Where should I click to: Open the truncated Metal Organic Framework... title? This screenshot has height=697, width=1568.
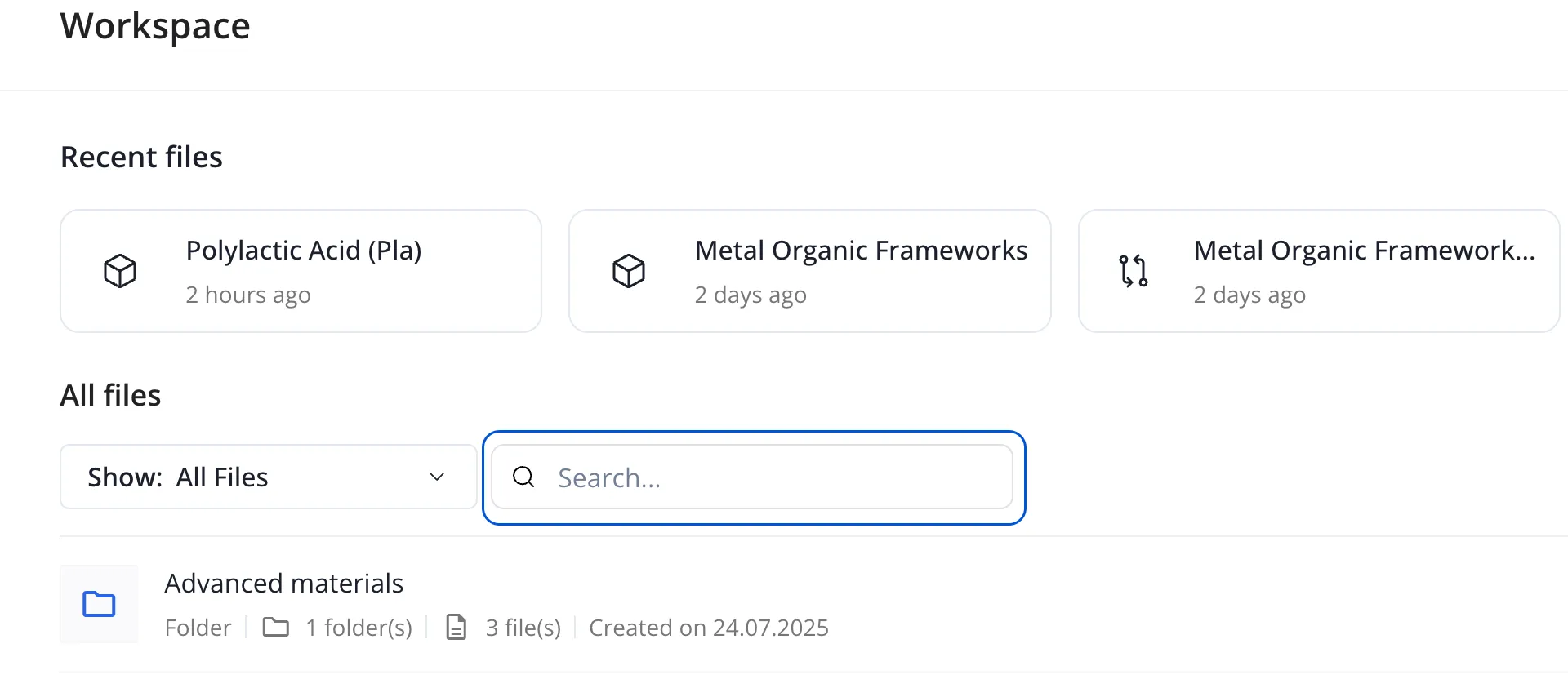point(1365,251)
